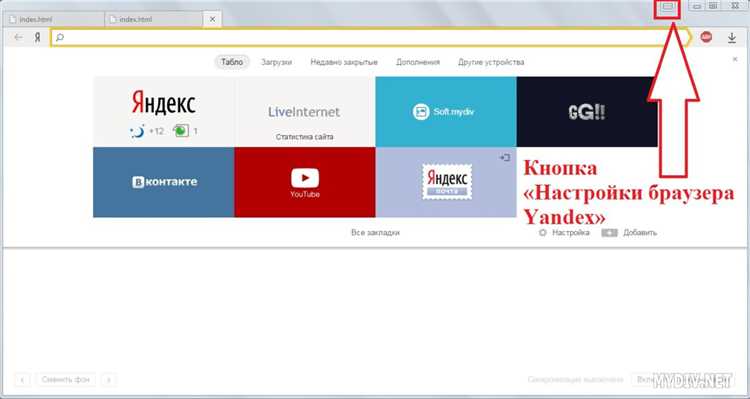Open the red Adblock extension icon
The image size is (750, 399).
[x=706, y=37]
